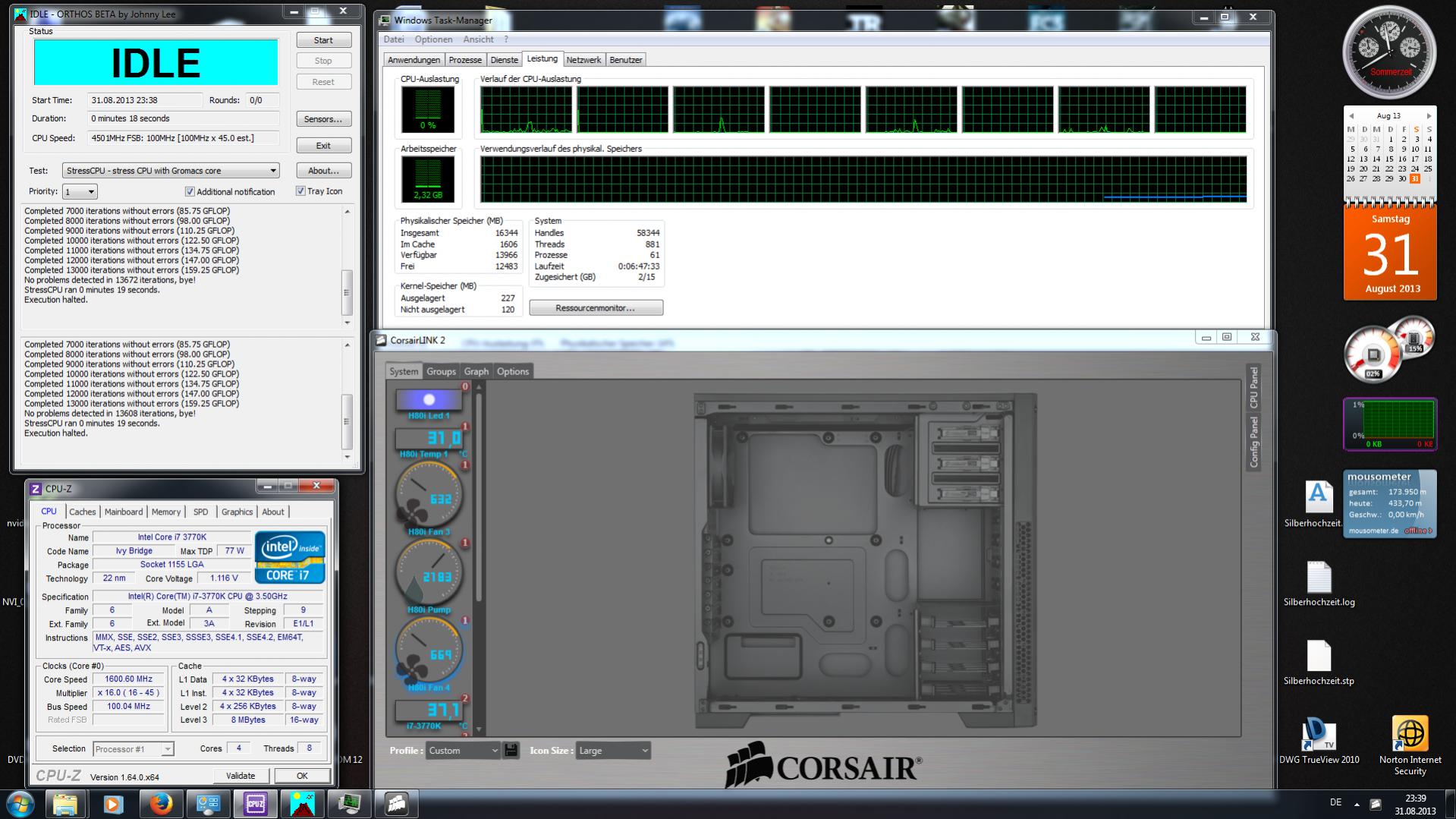
Task: Open Firefox from the taskbar
Action: point(160,804)
